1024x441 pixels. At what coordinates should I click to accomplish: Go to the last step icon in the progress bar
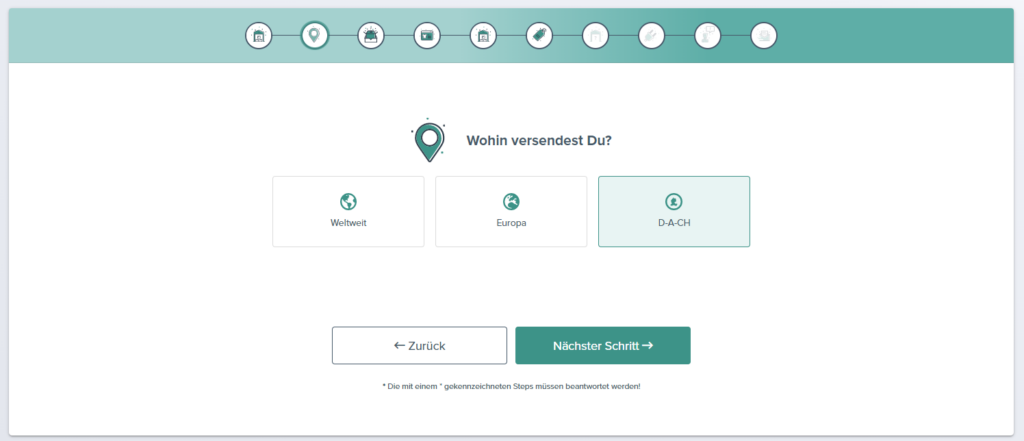pos(763,36)
